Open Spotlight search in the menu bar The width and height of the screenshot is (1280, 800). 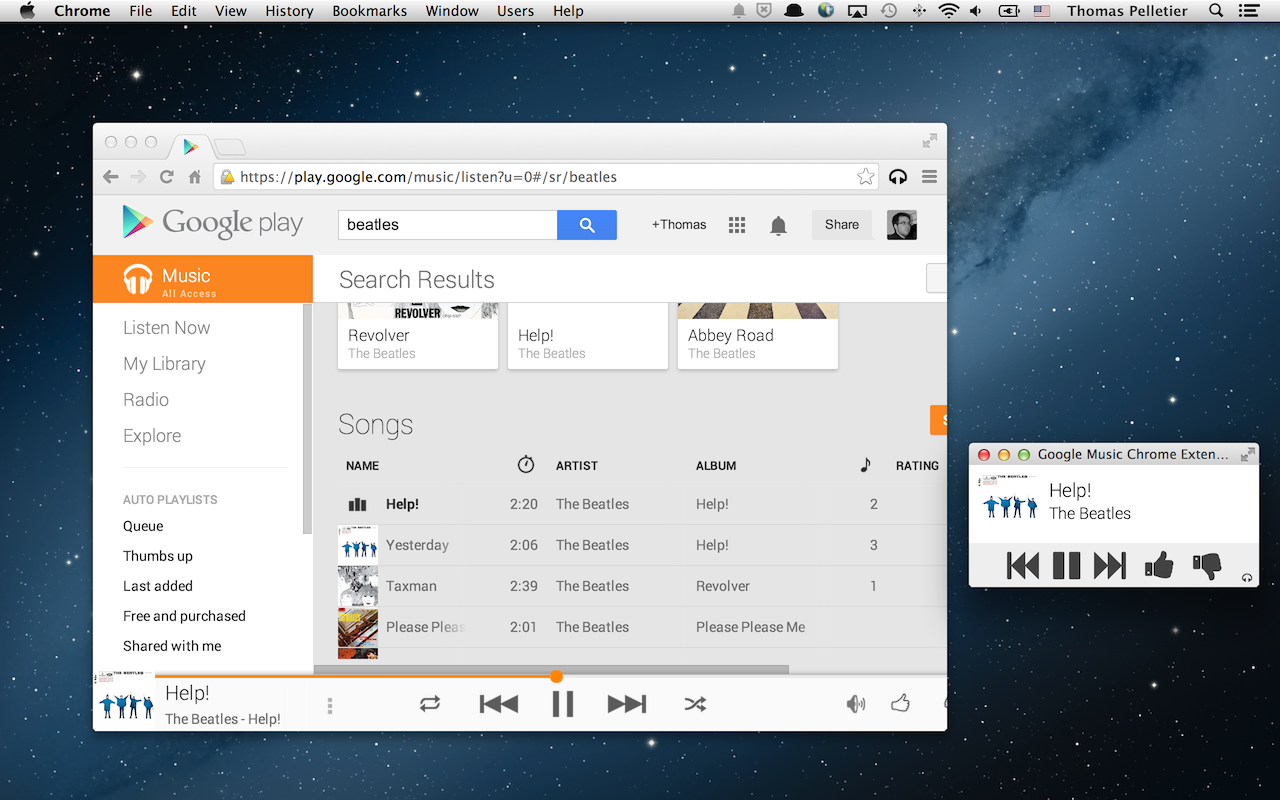[1216, 11]
